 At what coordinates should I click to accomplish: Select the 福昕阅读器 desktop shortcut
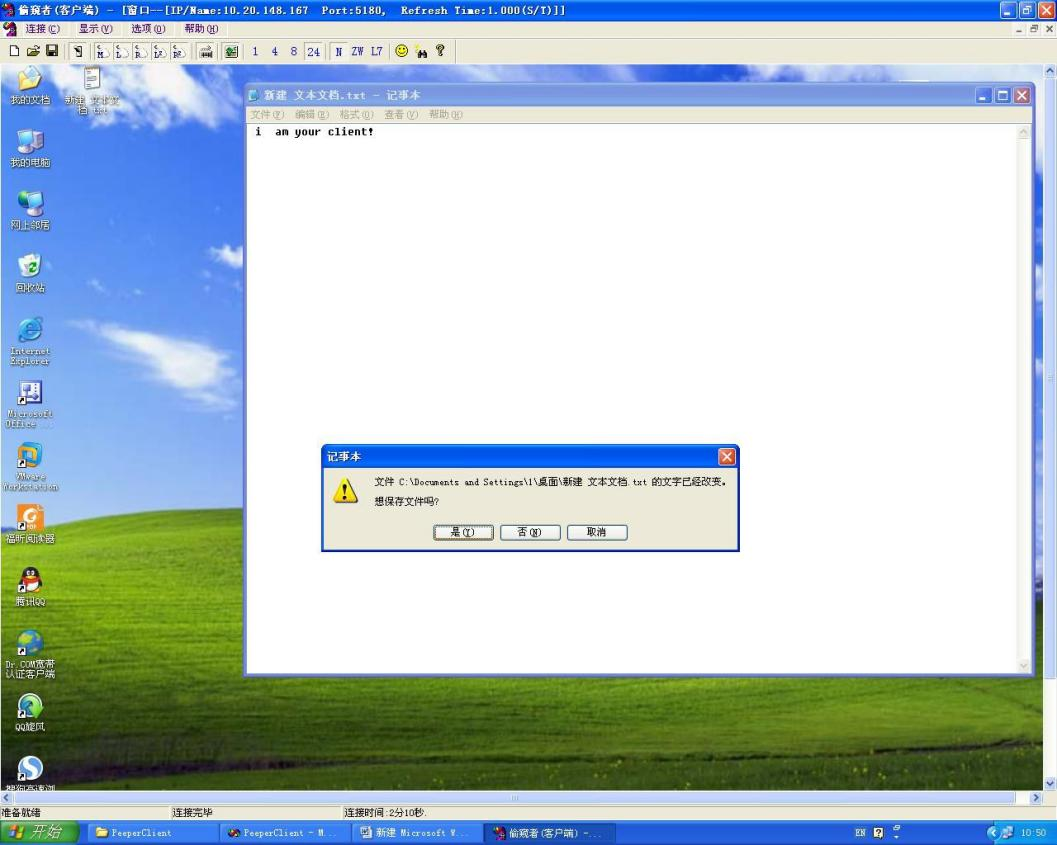(x=30, y=524)
